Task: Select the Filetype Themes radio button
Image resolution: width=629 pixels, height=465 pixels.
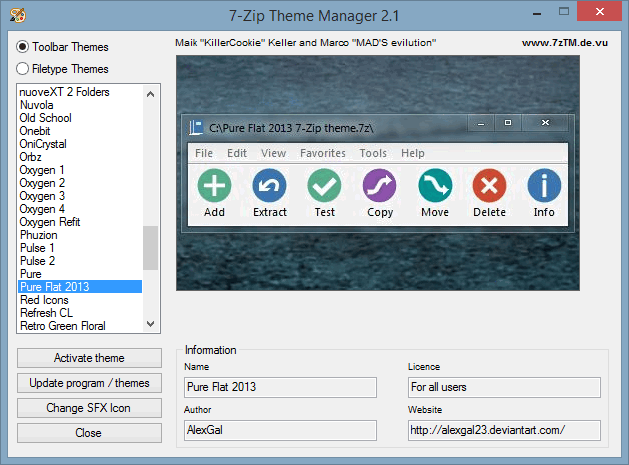Action: (x=22, y=69)
